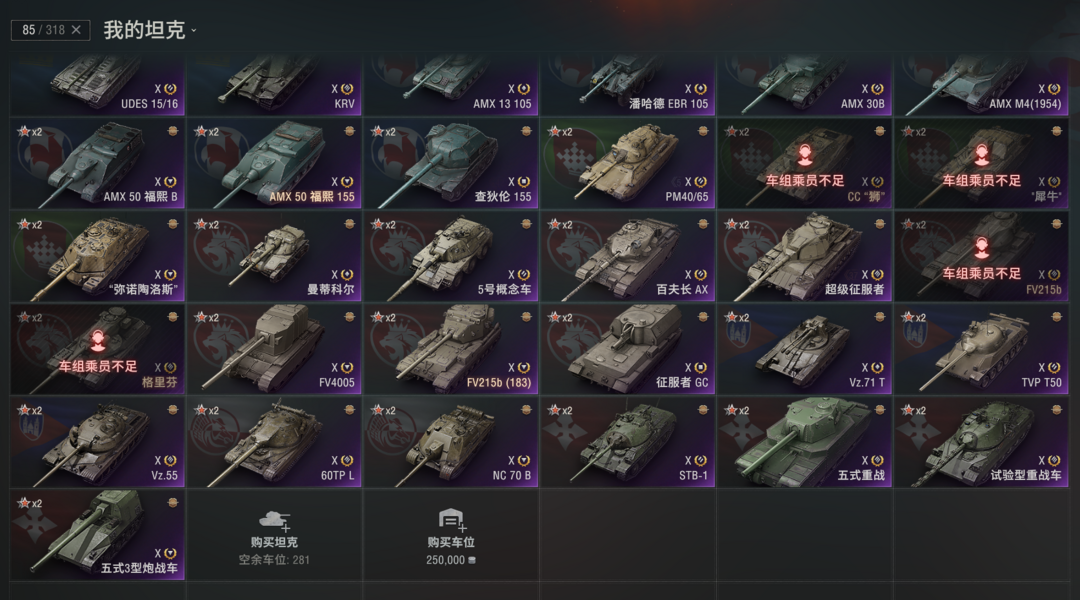
Task: Click the 购买坦克 空余车位 button
Action: click(x=274, y=535)
